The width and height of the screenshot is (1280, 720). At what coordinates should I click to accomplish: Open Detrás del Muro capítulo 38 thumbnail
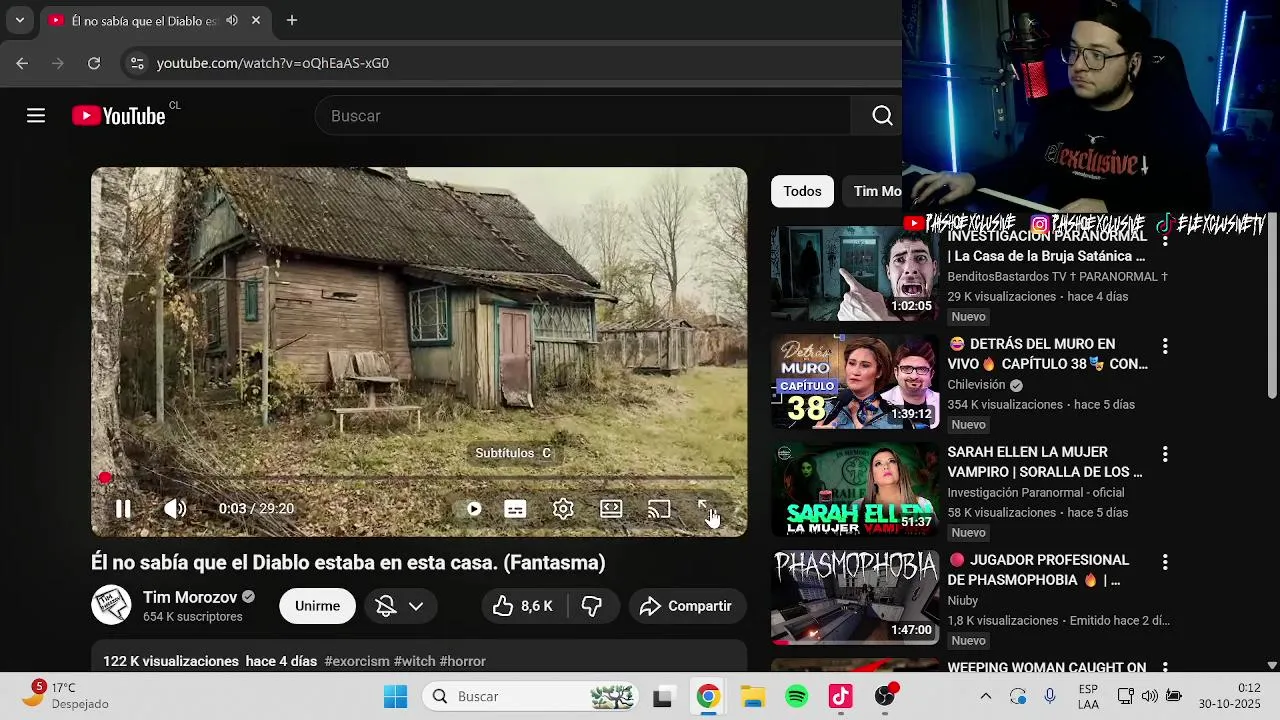click(x=855, y=382)
